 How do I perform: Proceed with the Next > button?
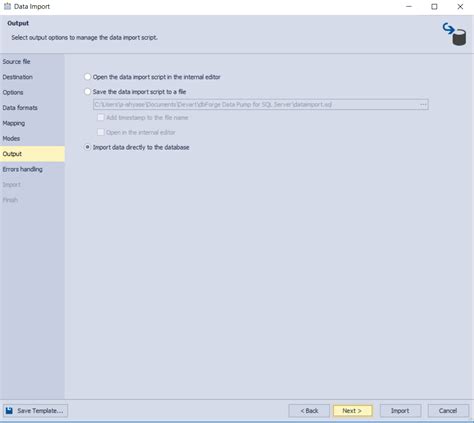coord(352,411)
